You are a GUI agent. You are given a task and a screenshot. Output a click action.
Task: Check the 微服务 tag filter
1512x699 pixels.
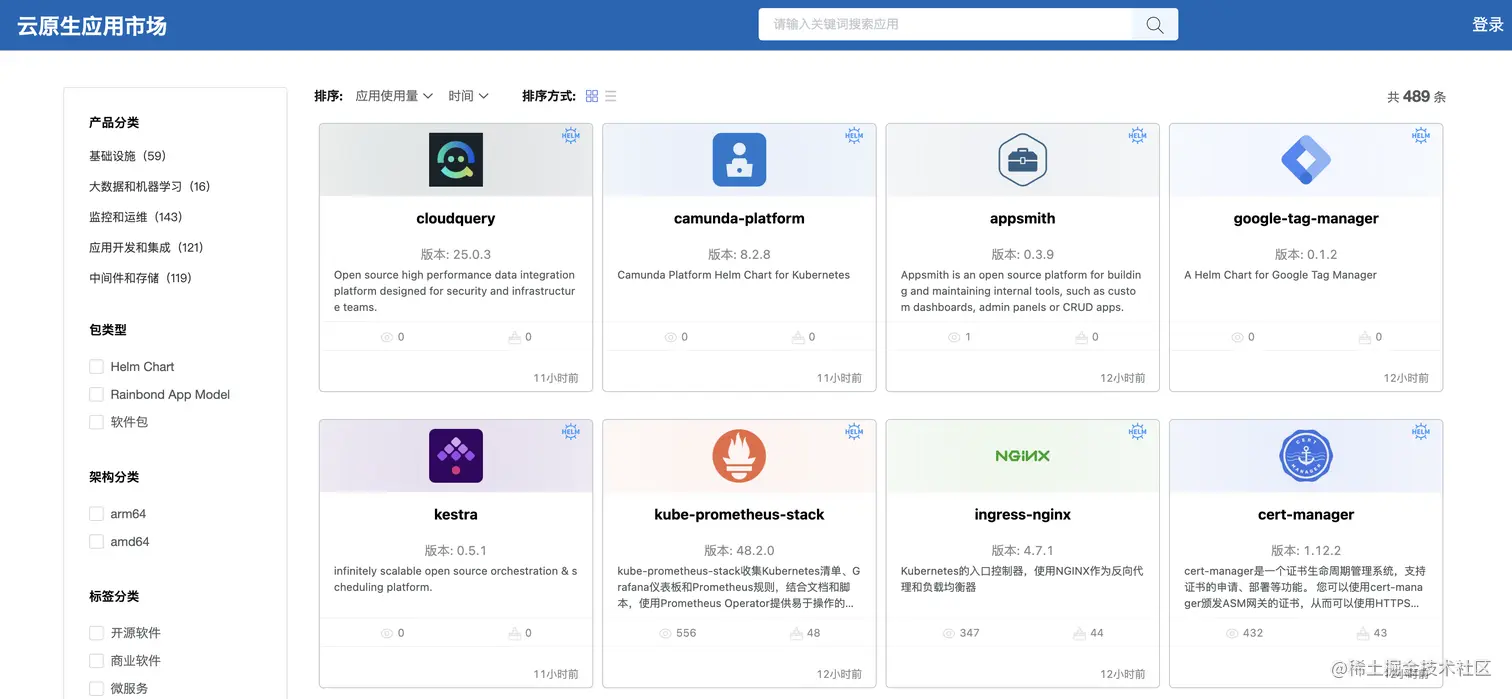coord(96,688)
